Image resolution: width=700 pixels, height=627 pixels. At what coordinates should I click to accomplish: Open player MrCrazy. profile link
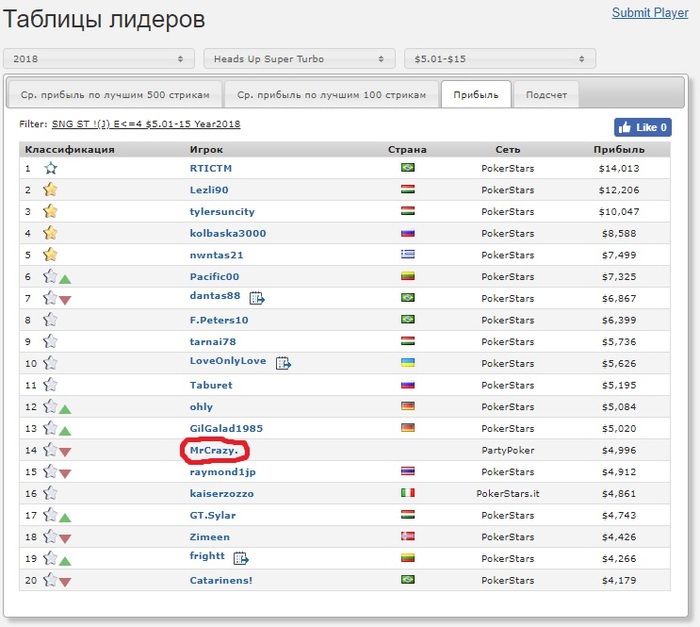point(214,450)
